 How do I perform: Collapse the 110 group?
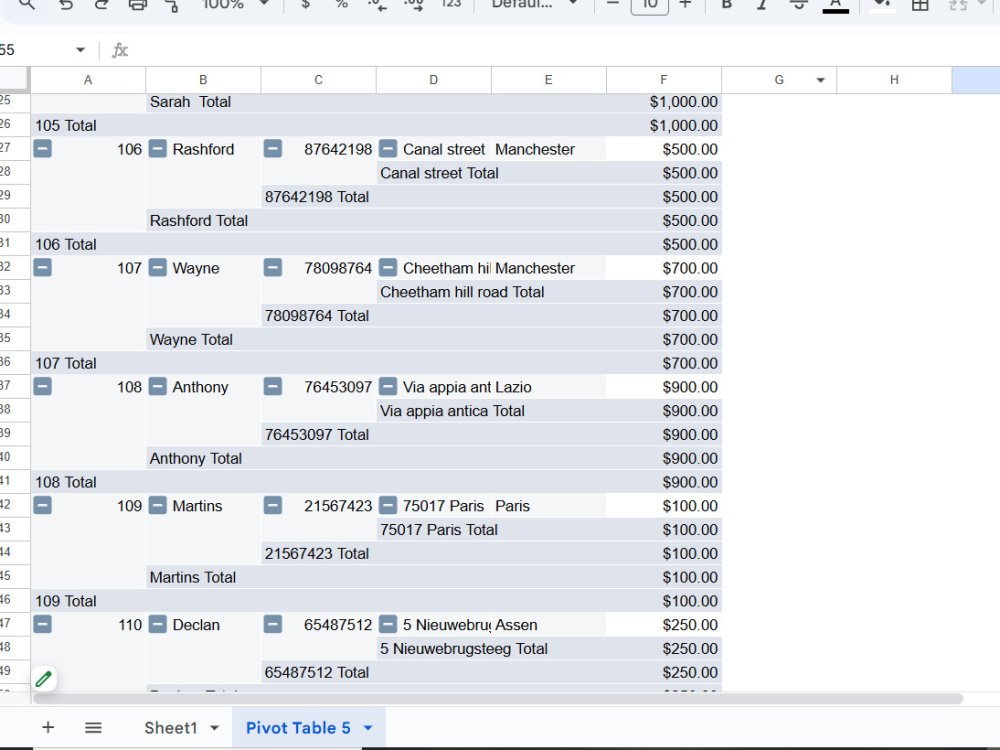43,625
